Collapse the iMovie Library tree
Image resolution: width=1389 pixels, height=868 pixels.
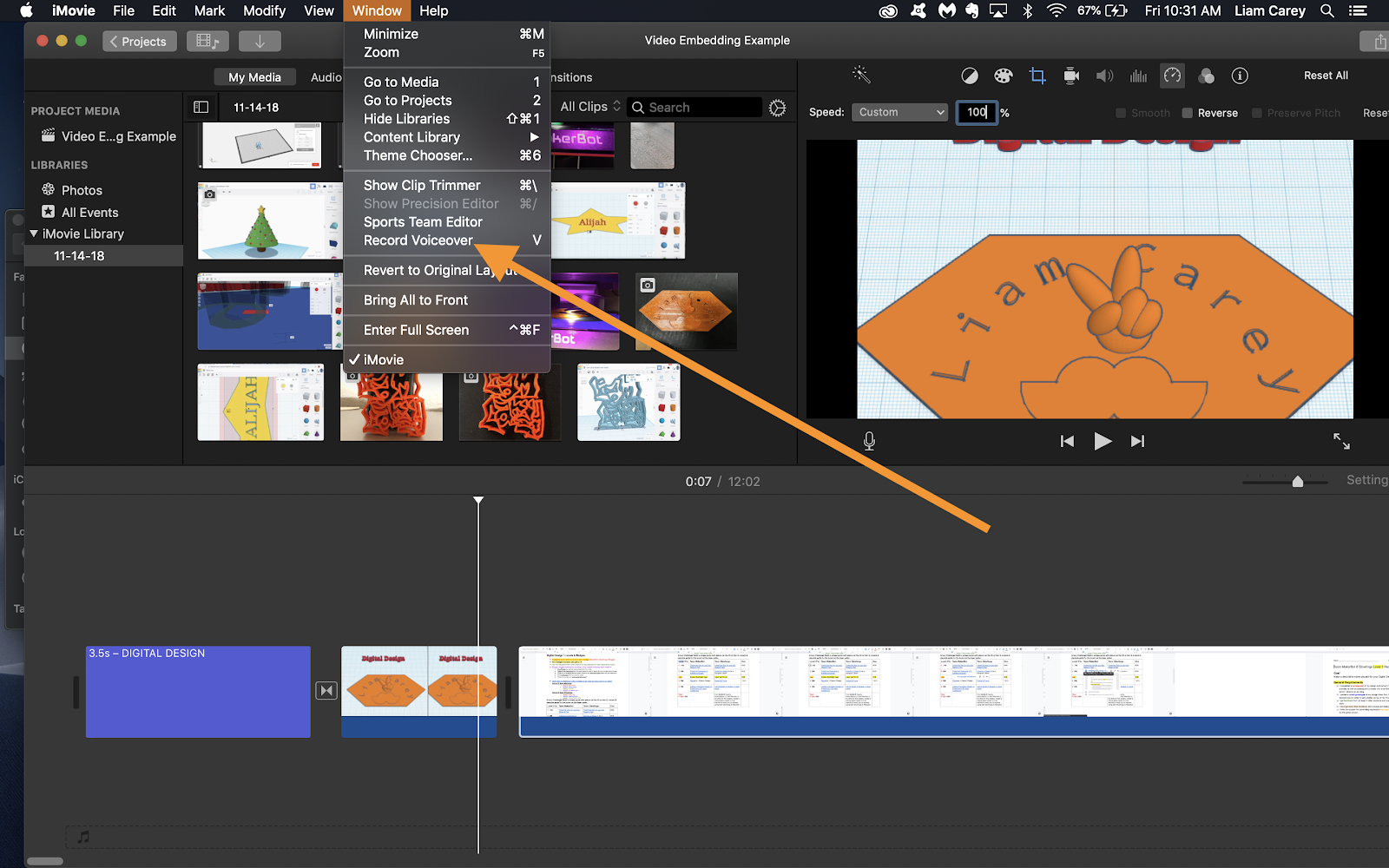click(x=34, y=233)
